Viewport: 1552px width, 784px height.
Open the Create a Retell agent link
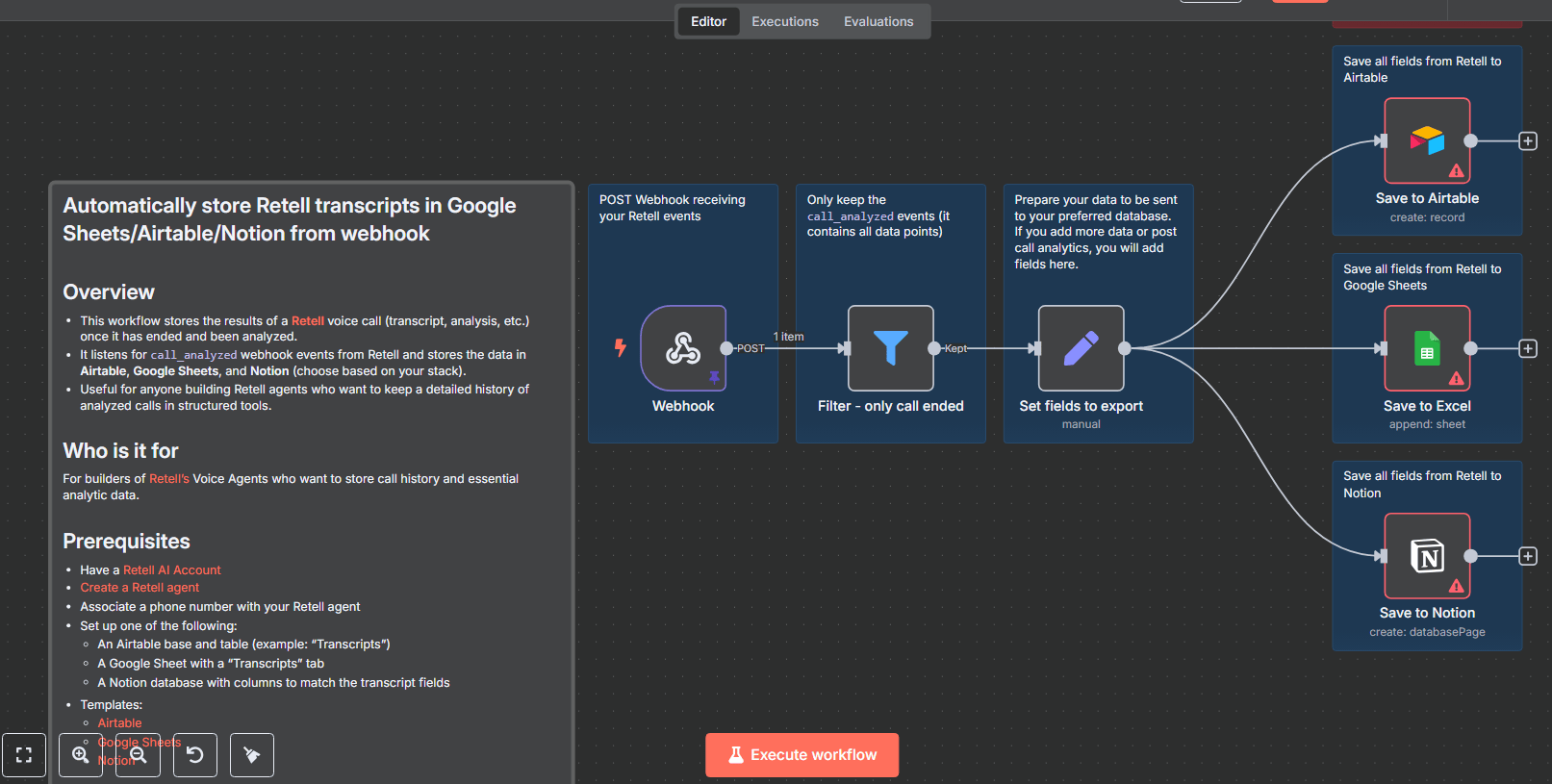coord(140,588)
